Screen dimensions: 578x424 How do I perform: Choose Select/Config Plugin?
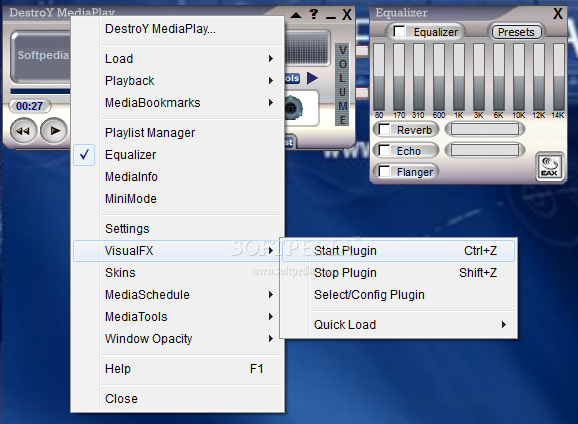click(x=398, y=295)
